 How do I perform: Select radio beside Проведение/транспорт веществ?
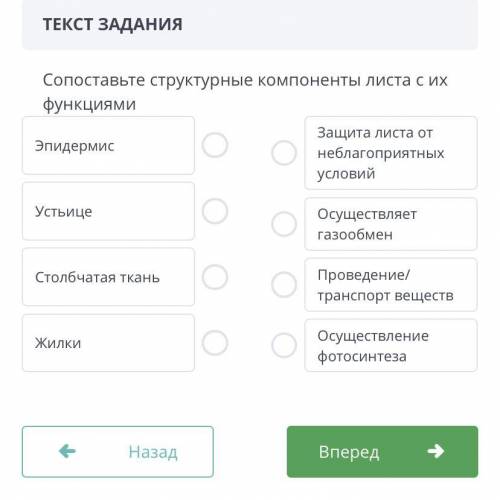(284, 285)
